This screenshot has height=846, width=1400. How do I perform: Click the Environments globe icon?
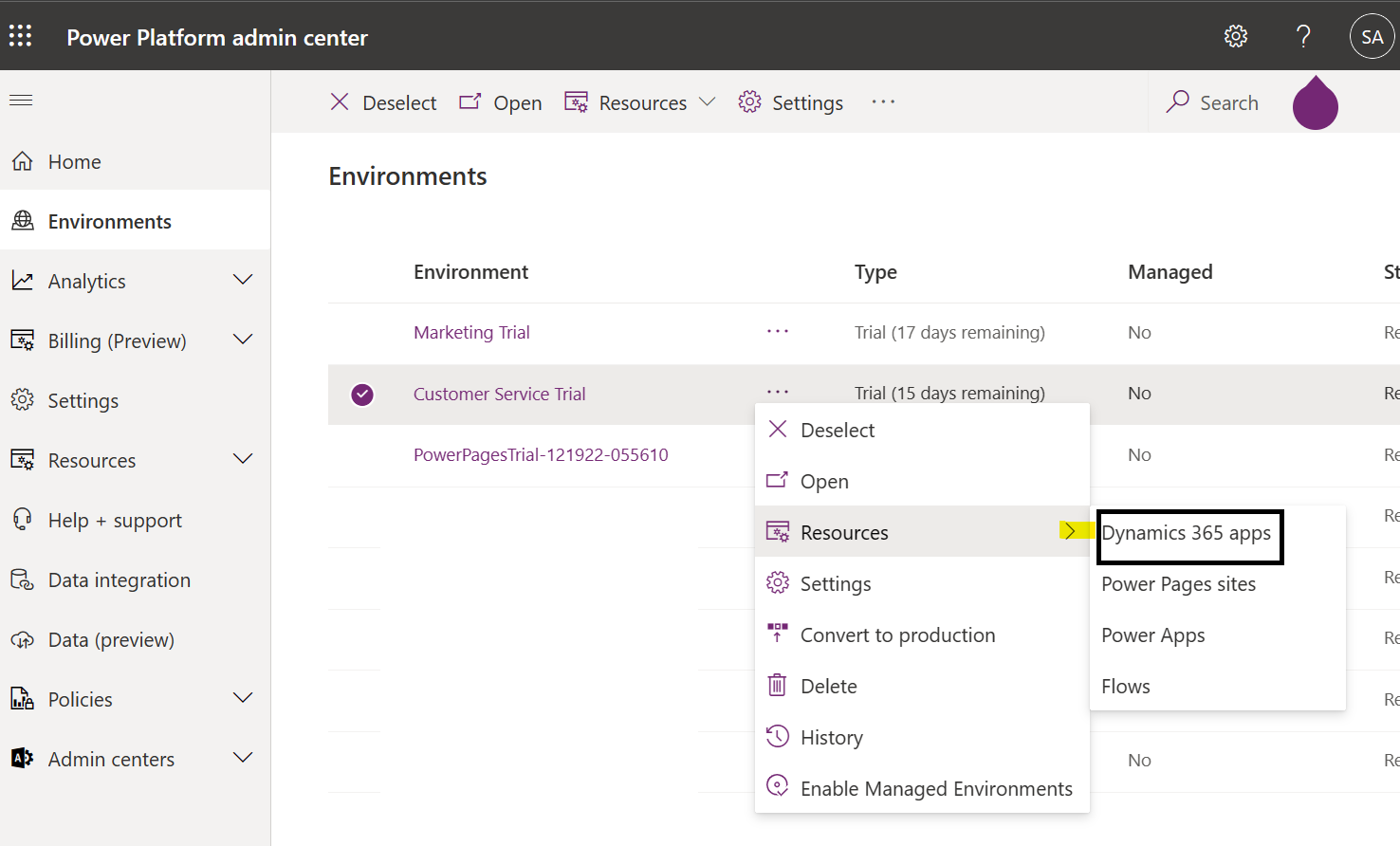23,221
